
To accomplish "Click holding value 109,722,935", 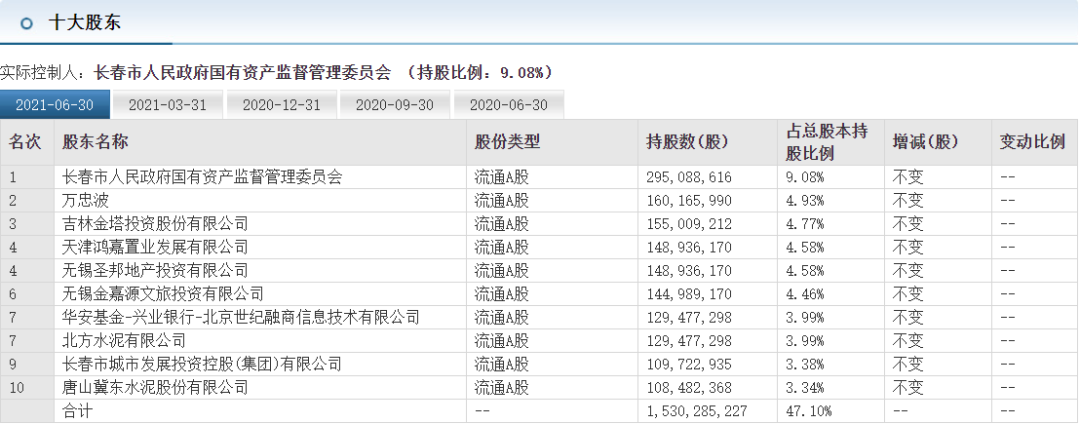I will [689, 364].
